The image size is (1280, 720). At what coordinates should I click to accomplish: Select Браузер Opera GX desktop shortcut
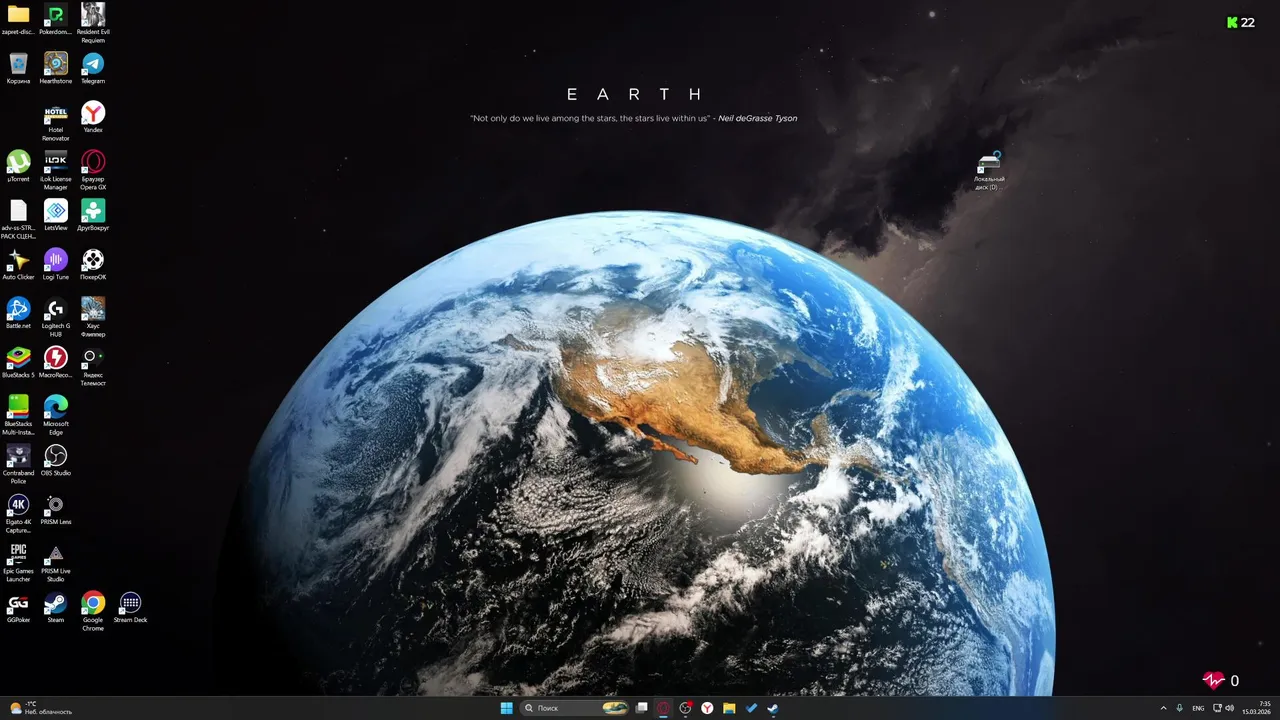pos(93,170)
